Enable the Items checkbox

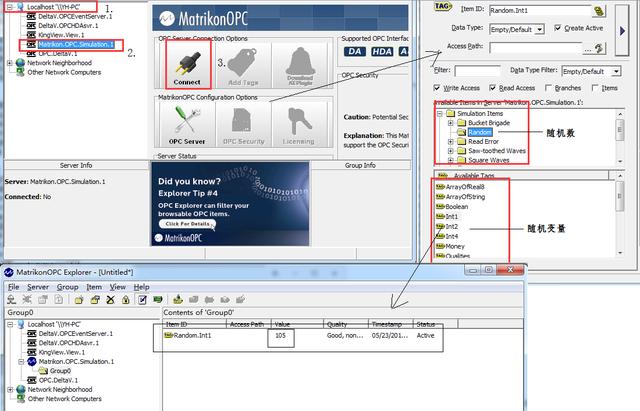pos(595,88)
